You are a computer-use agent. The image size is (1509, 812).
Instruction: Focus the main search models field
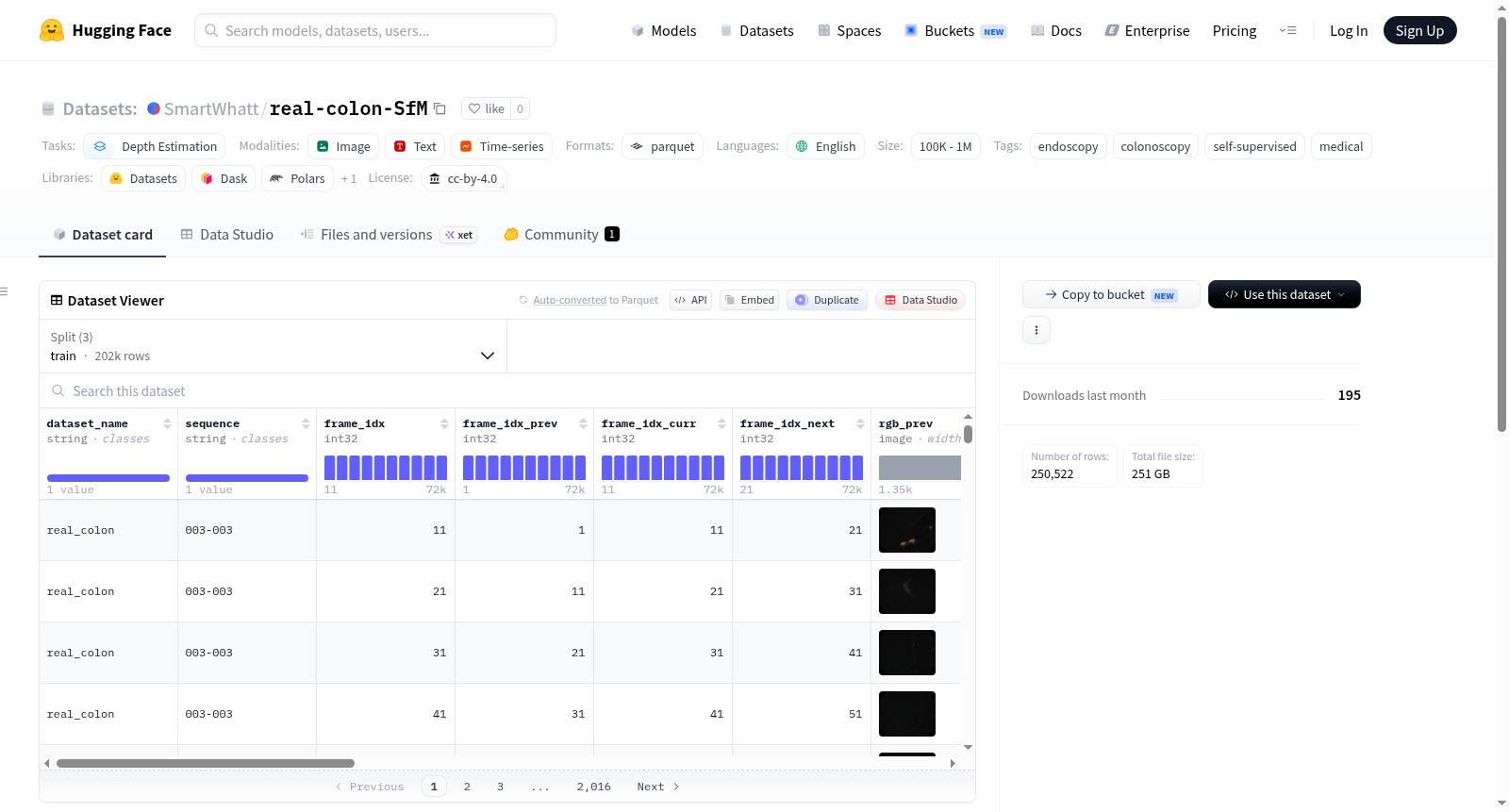[x=375, y=30]
